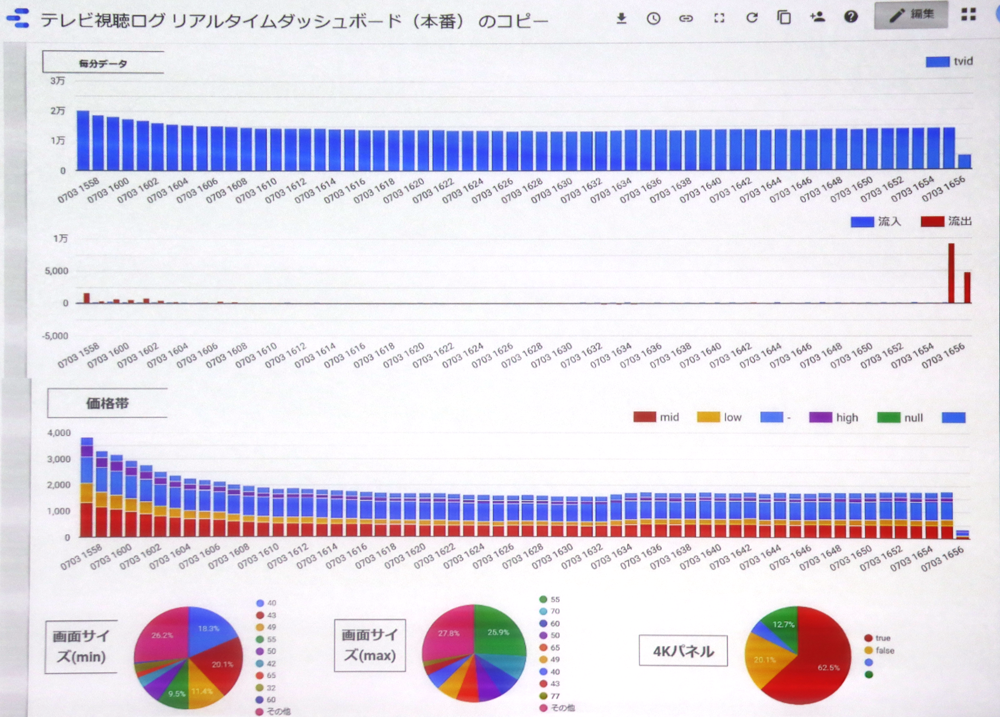Image resolution: width=1000 pixels, height=717 pixels.
Task: Open the scheduled email delivery clock icon
Action: 653,17
